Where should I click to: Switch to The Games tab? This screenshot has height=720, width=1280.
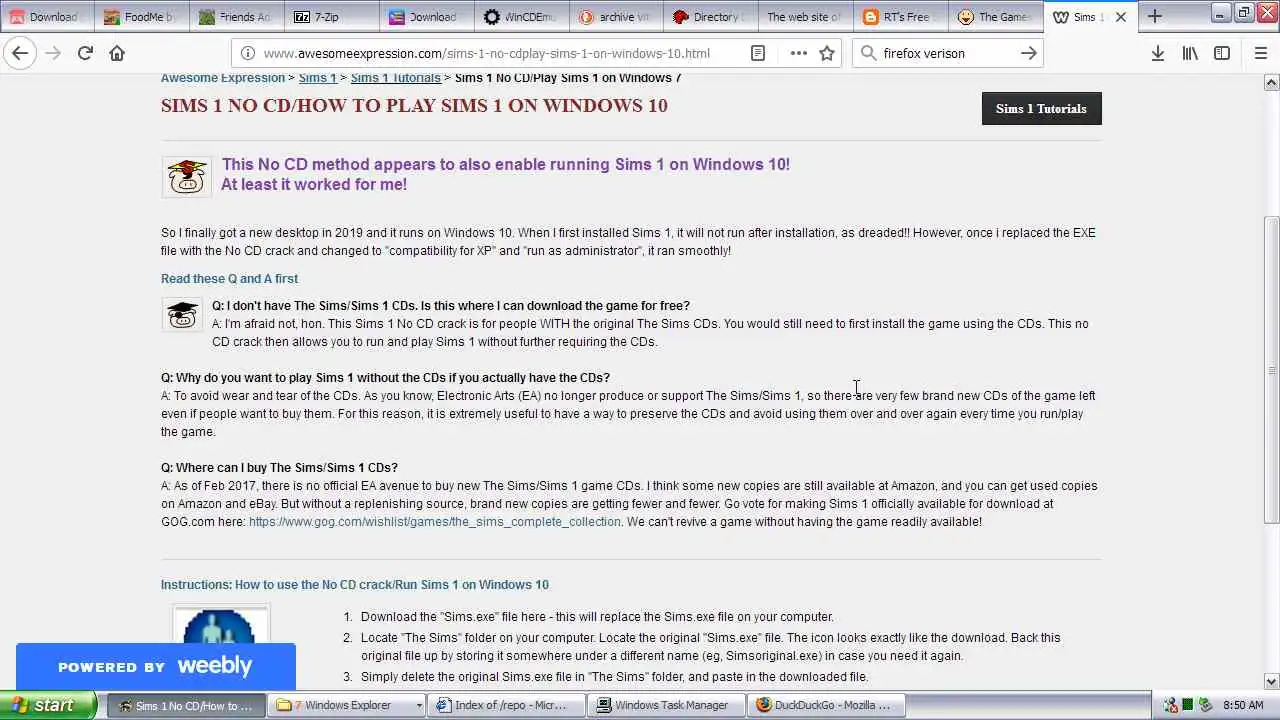coord(997,17)
